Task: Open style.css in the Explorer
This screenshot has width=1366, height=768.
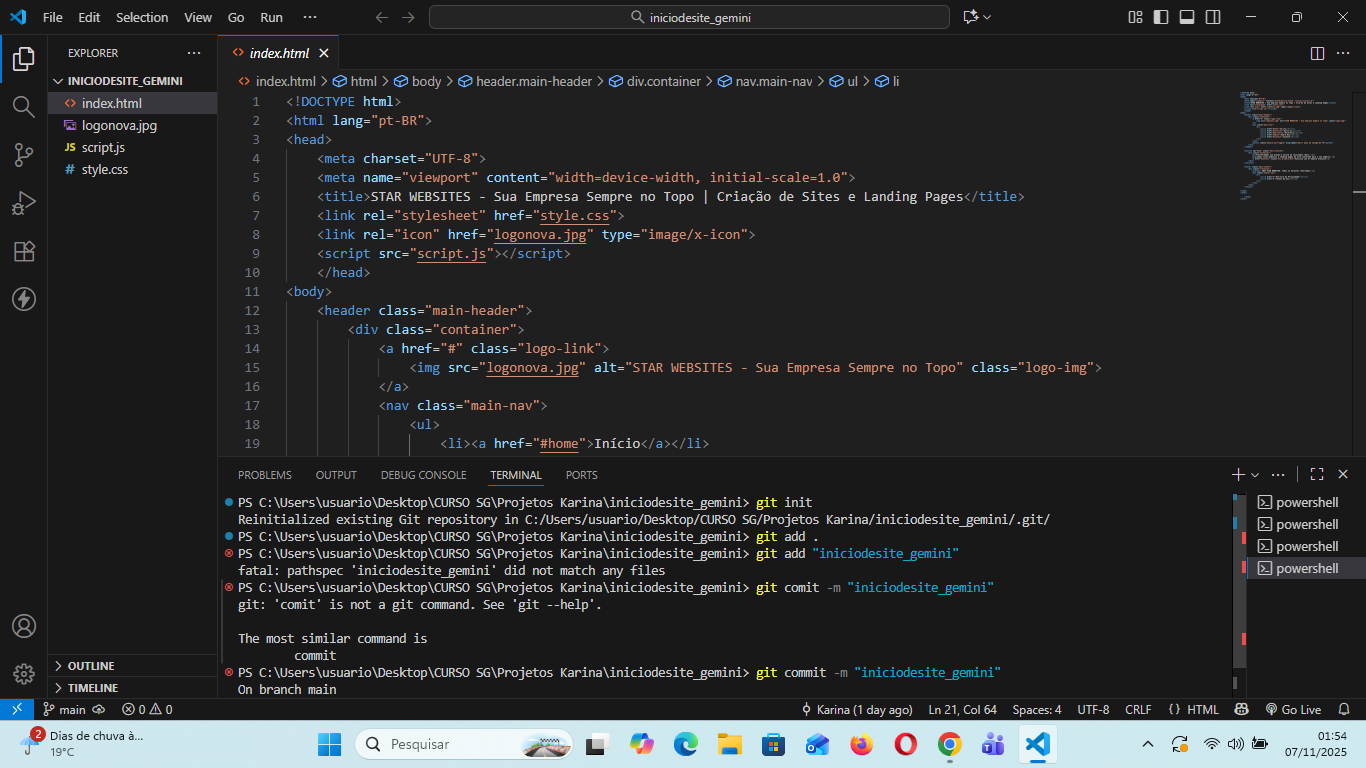Action: (x=104, y=170)
